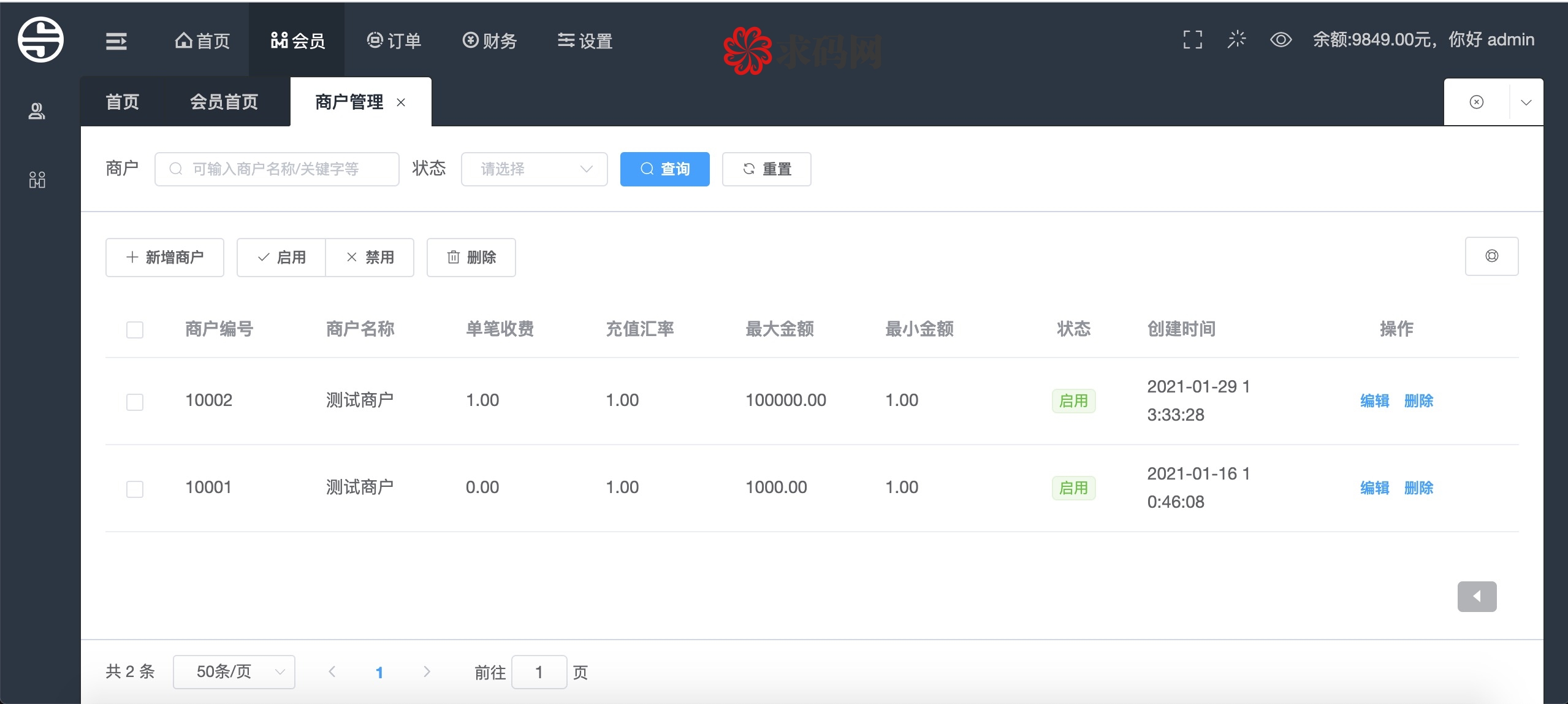Screen dimensions: 1568x704
Task: Toggle the checkbox for merchant 10001
Action: (134, 488)
